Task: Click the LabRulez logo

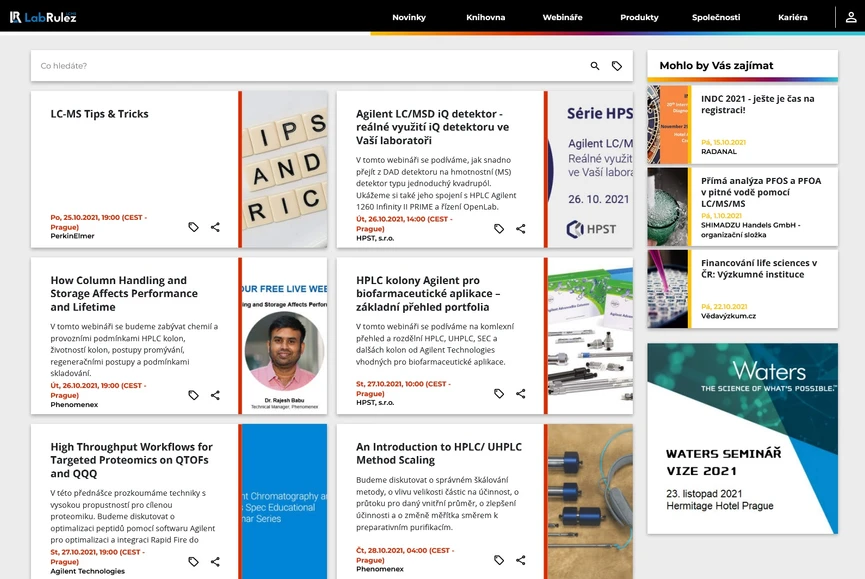Action: (x=43, y=17)
